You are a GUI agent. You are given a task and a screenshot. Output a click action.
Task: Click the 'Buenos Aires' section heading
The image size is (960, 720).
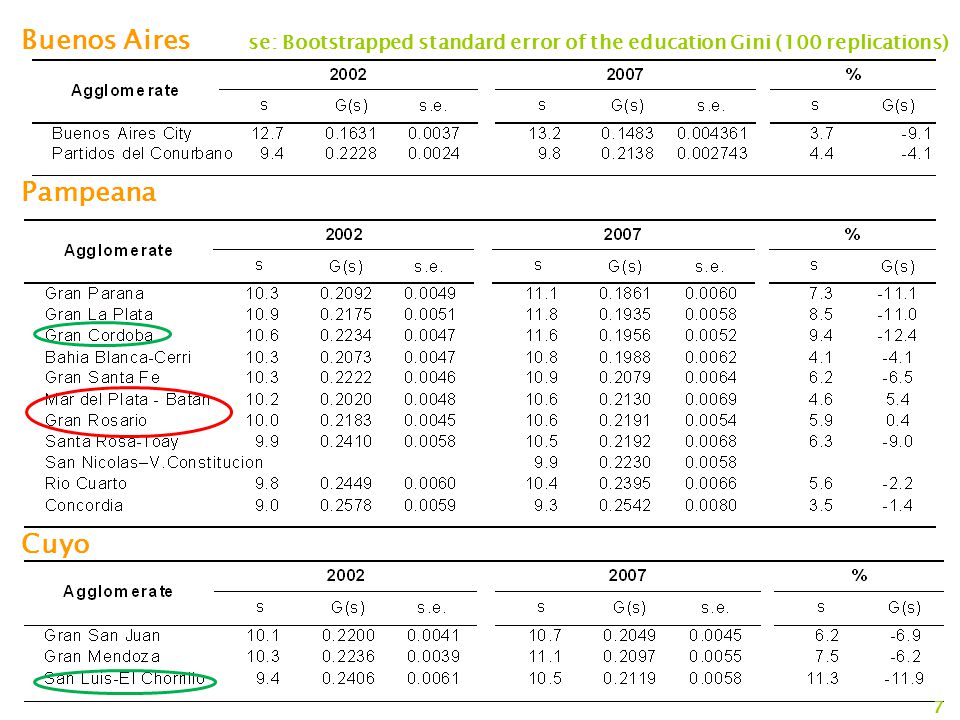pos(106,40)
